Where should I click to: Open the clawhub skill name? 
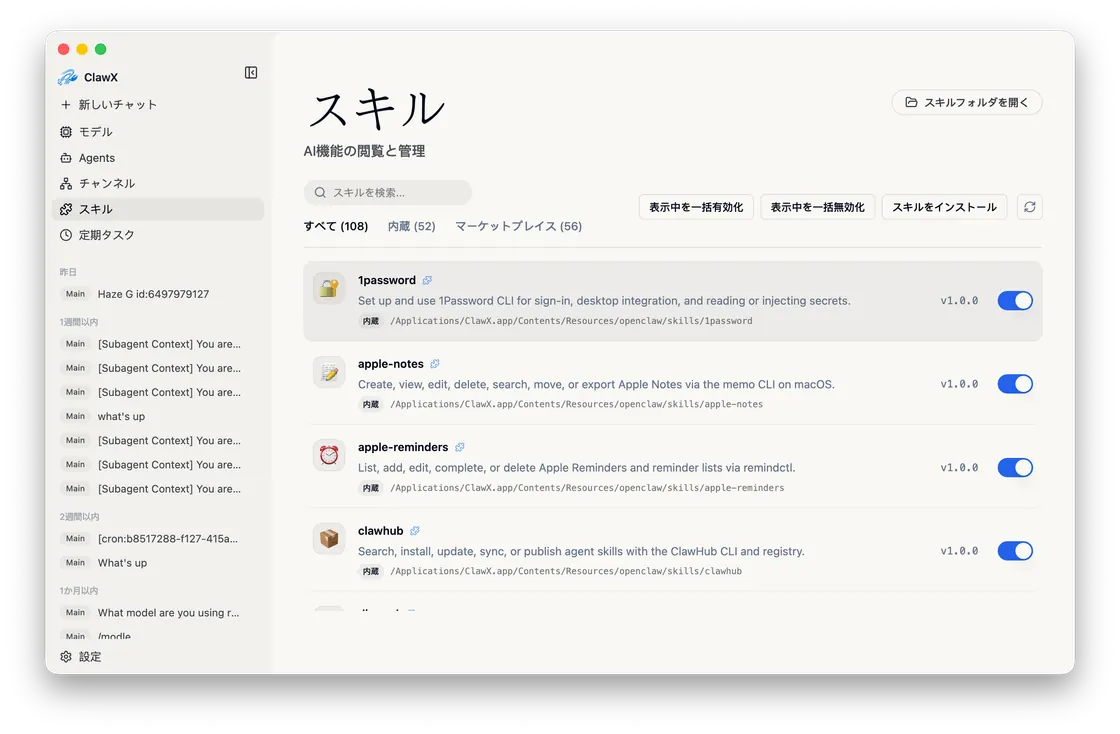tap(381, 531)
